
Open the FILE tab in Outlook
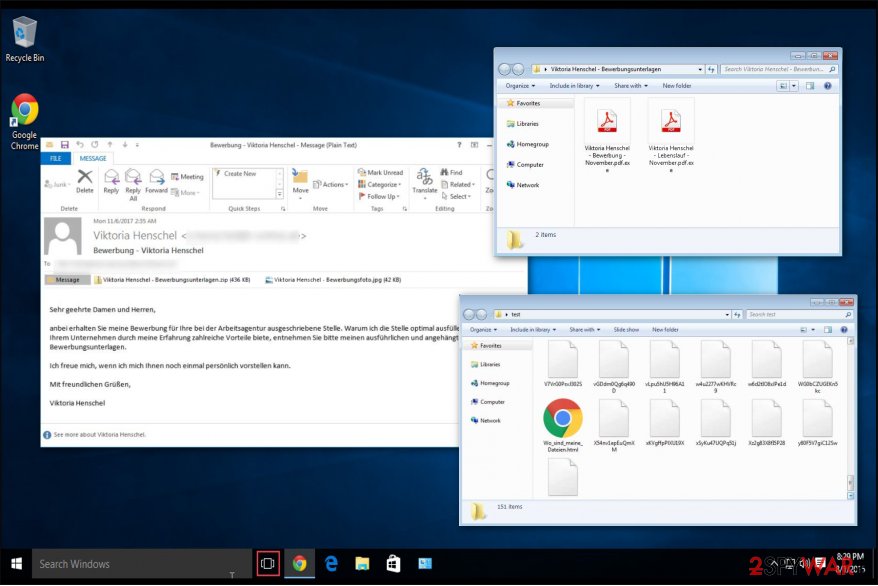55,158
